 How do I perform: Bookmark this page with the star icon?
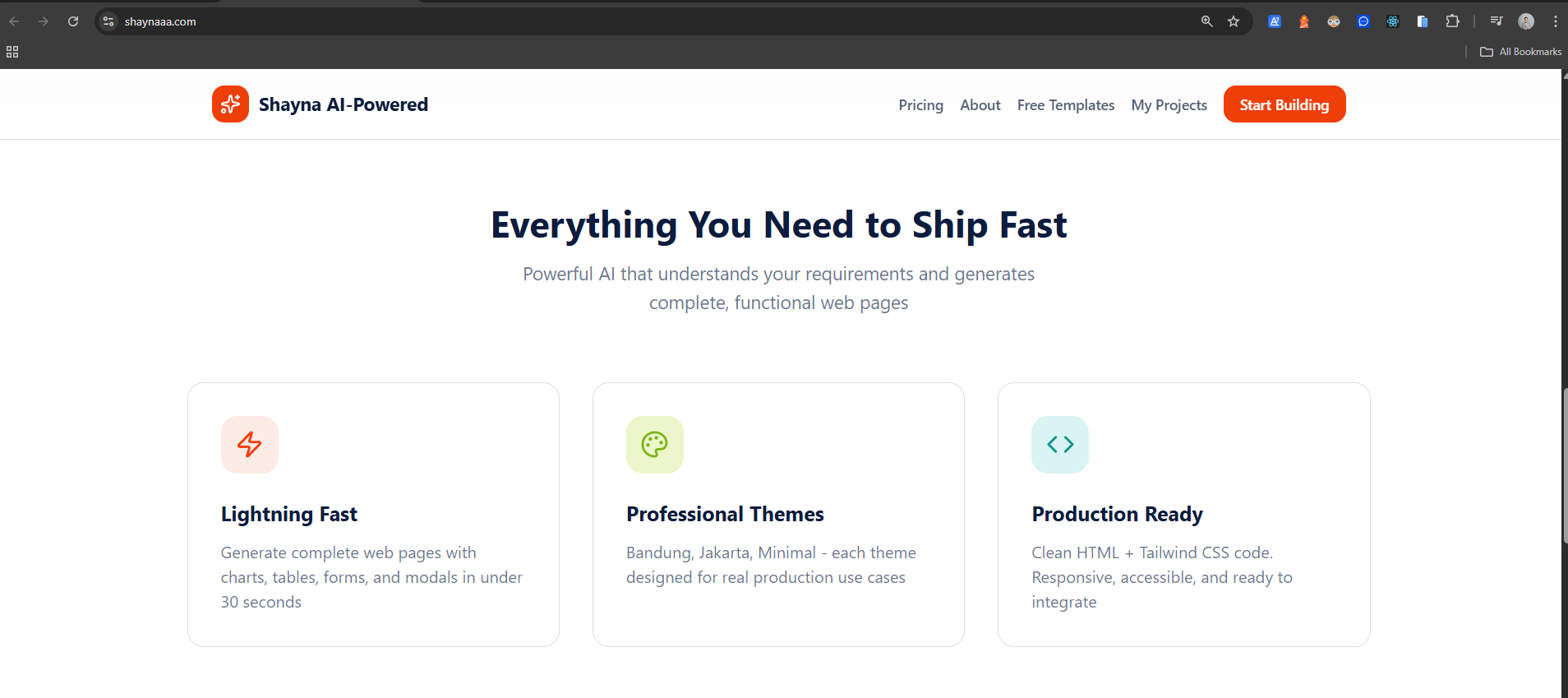tap(1233, 22)
